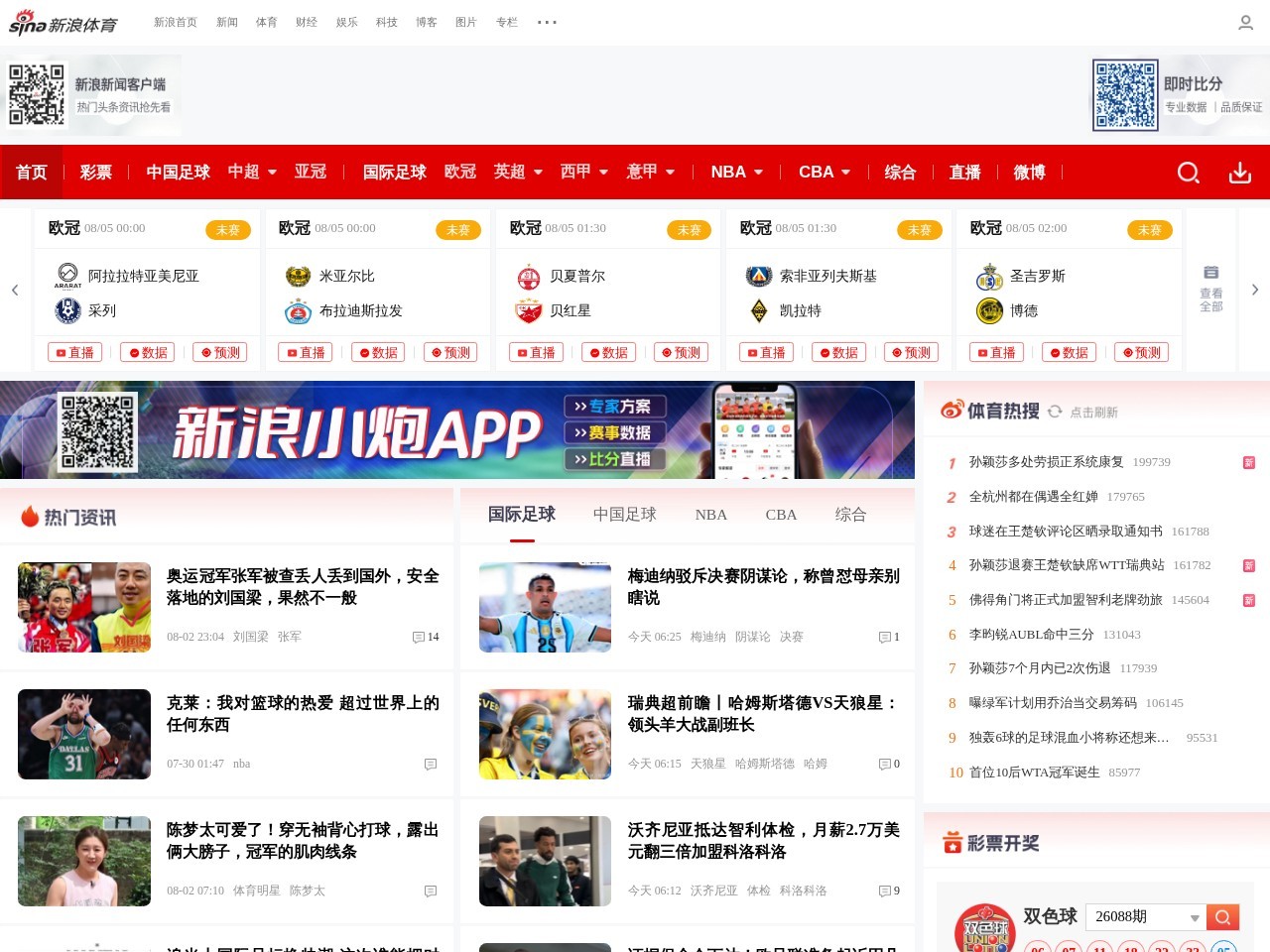
Task: Open the more menu dots in top bar
Action: point(547,22)
